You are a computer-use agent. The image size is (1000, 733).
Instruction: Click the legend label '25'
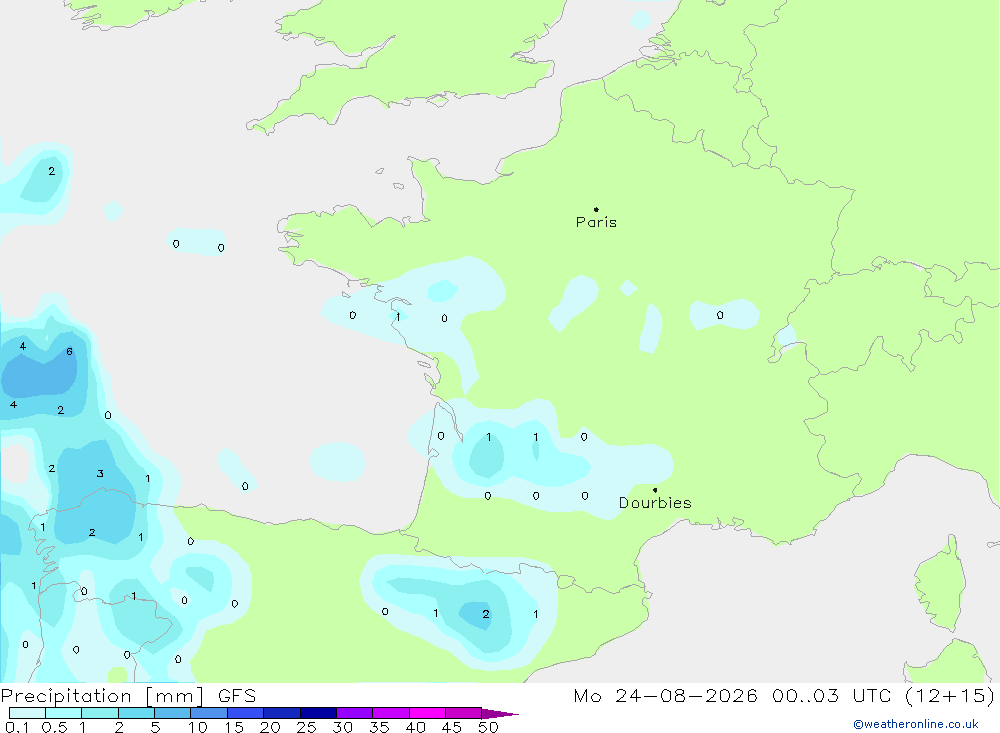[306, 727]
